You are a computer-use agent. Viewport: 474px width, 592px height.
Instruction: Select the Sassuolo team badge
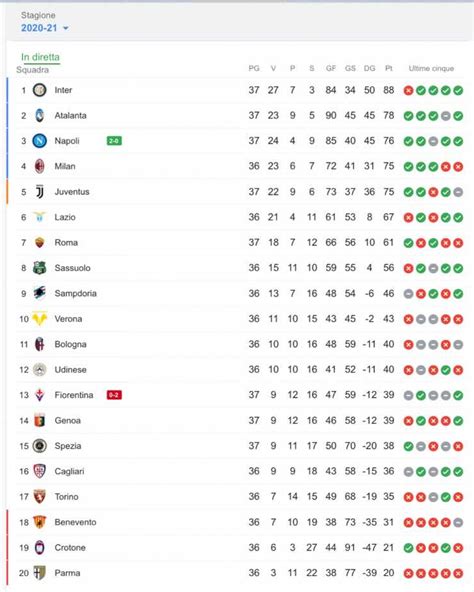40,268
